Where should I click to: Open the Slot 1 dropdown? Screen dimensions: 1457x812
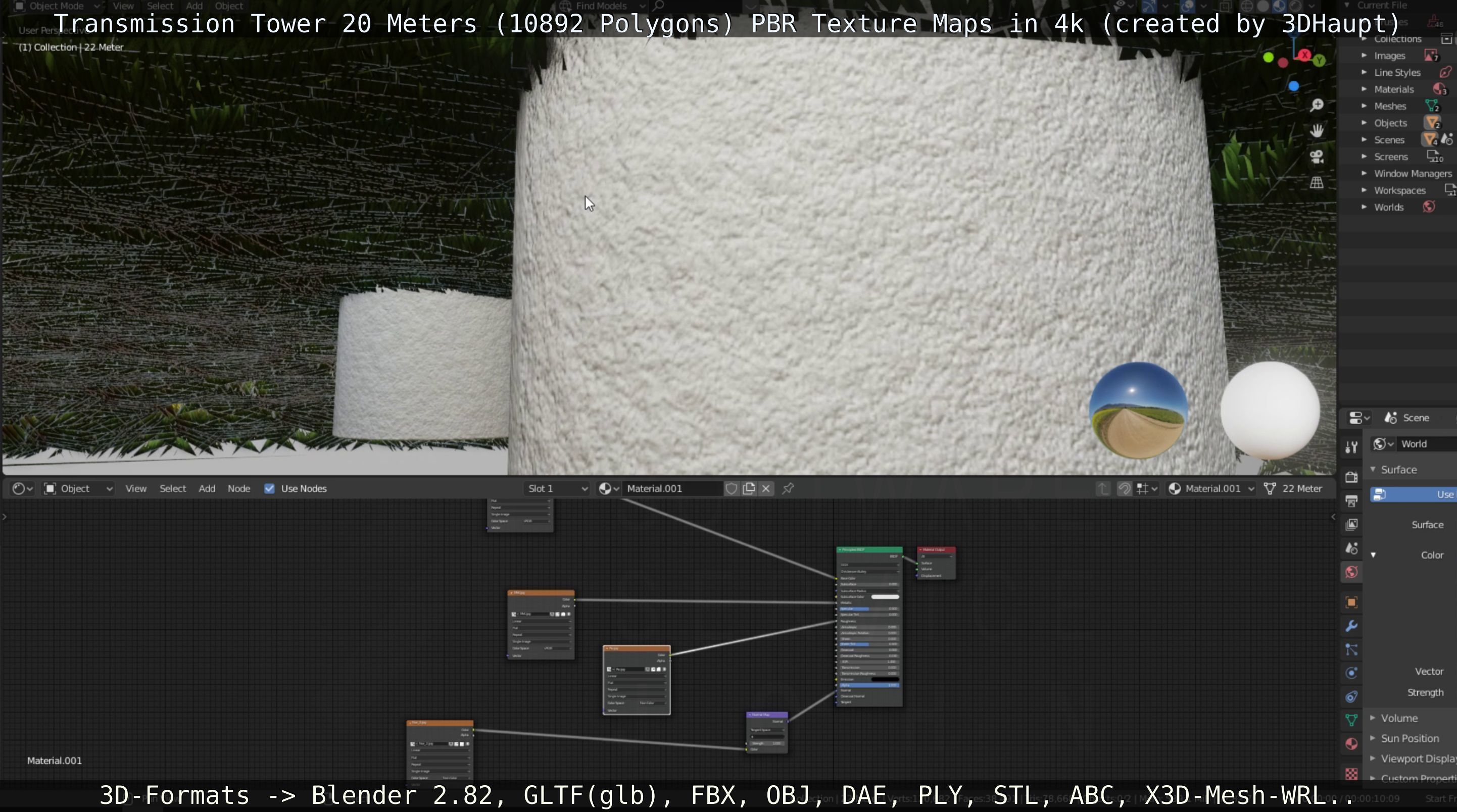point(557,488)
